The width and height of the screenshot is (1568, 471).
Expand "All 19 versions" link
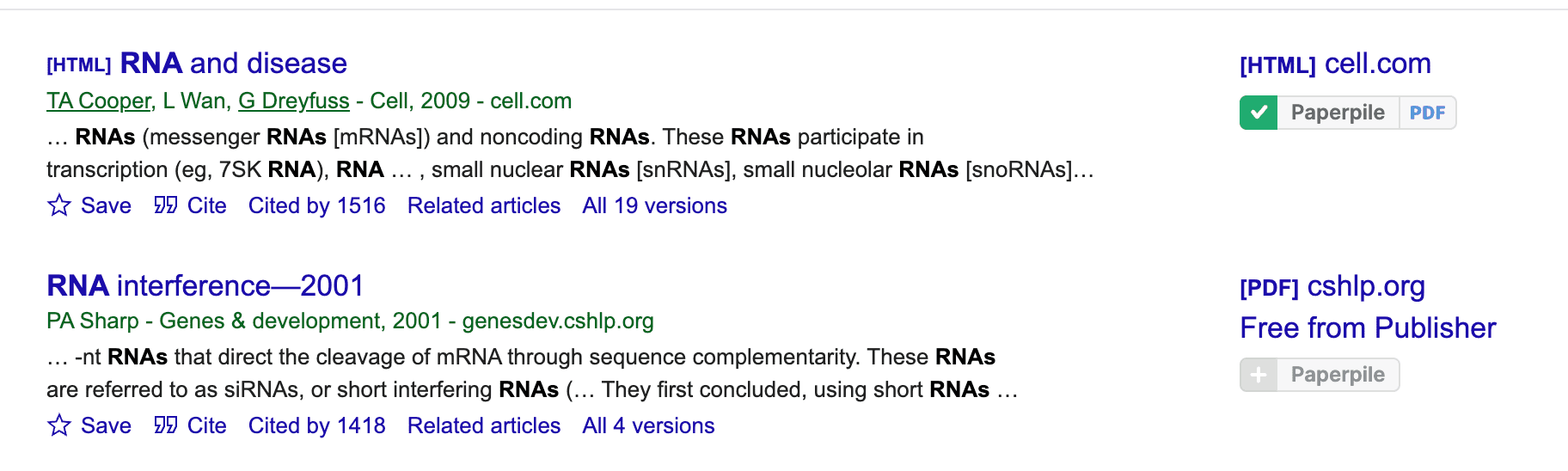coord(654,205)
